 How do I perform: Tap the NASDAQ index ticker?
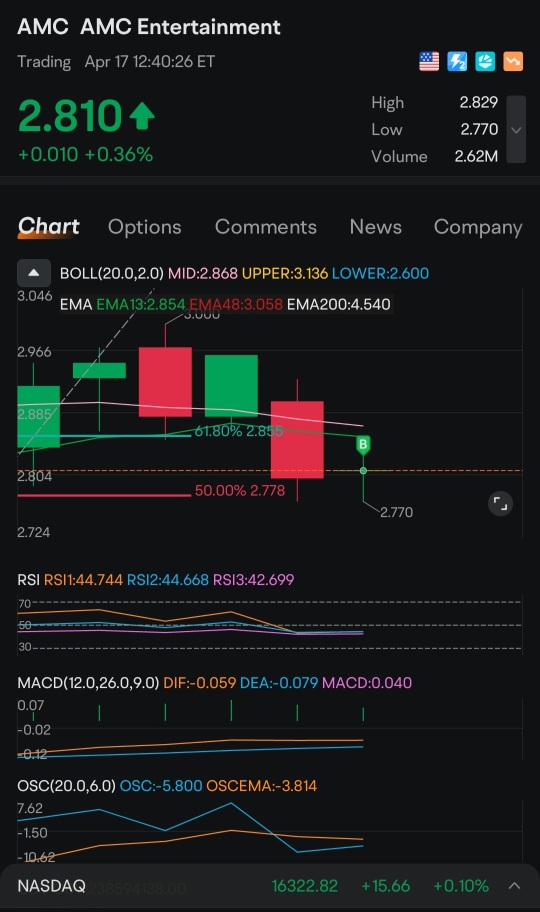51,886
